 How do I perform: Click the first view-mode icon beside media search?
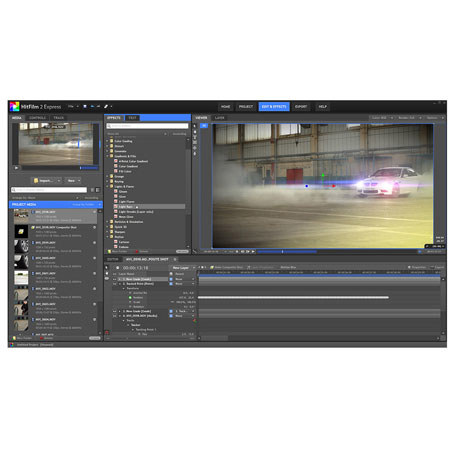(x=92, y=190)
